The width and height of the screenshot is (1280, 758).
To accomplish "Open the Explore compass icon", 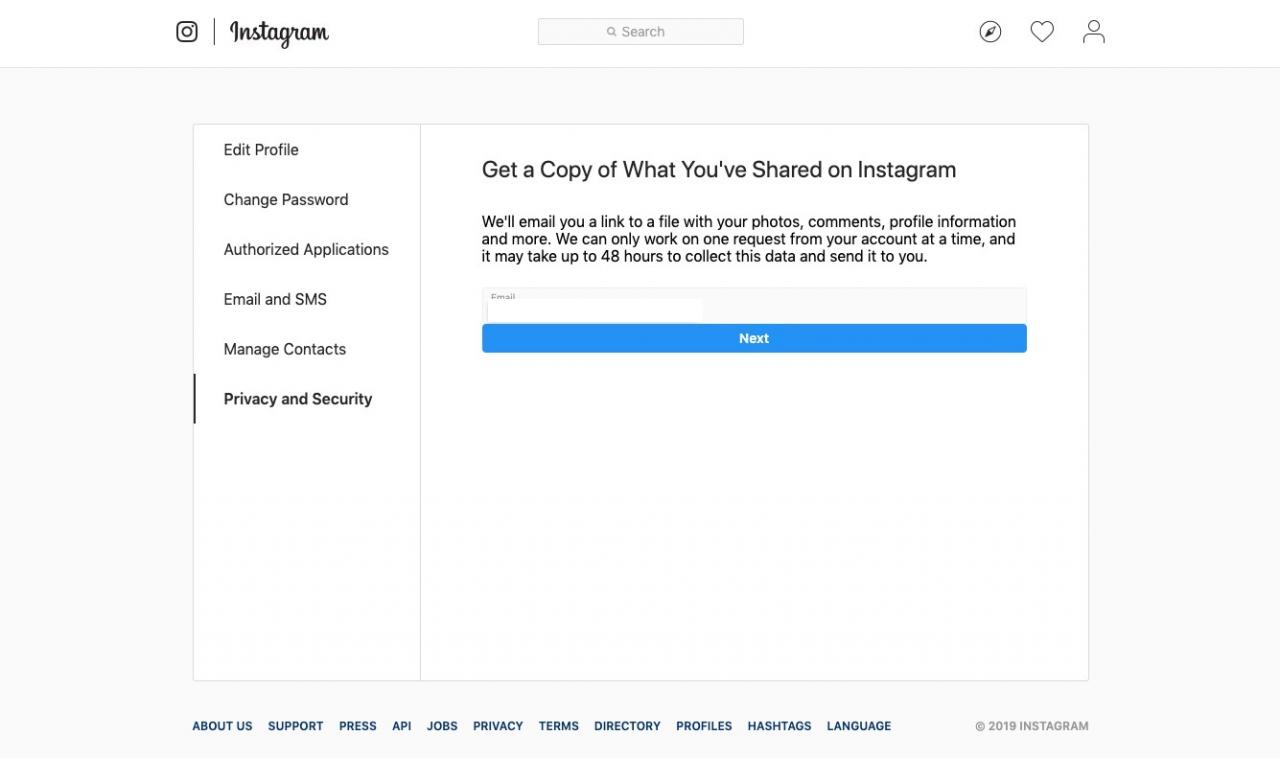I will pyautogui.click(x=990, y=32).
